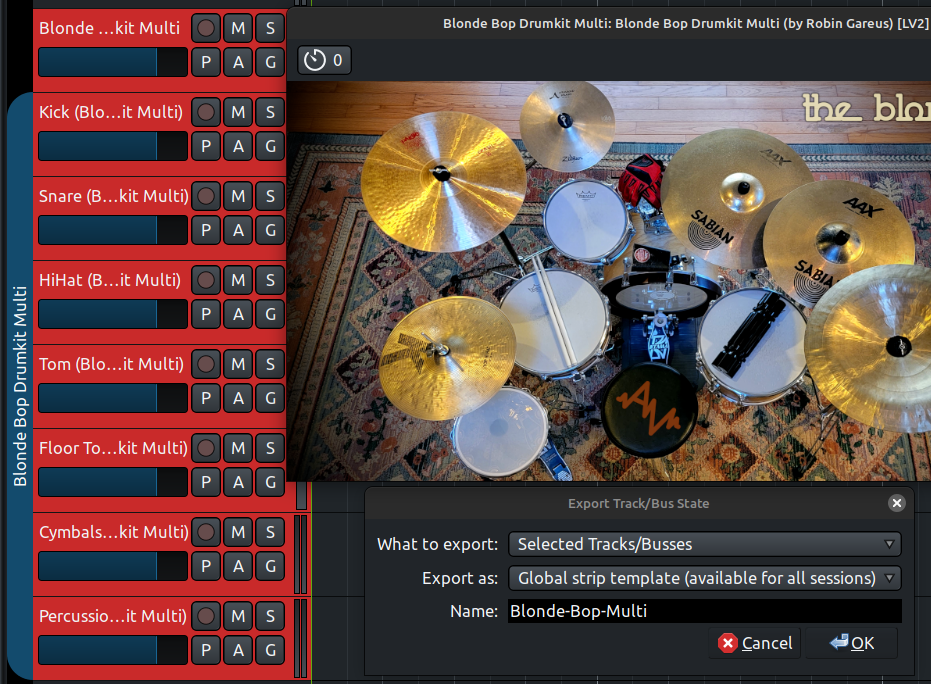Image resolution: width=931 pixels, height=684 pixels.
Task: Open playlist button on HiHat track
Action: coord(206,314)
